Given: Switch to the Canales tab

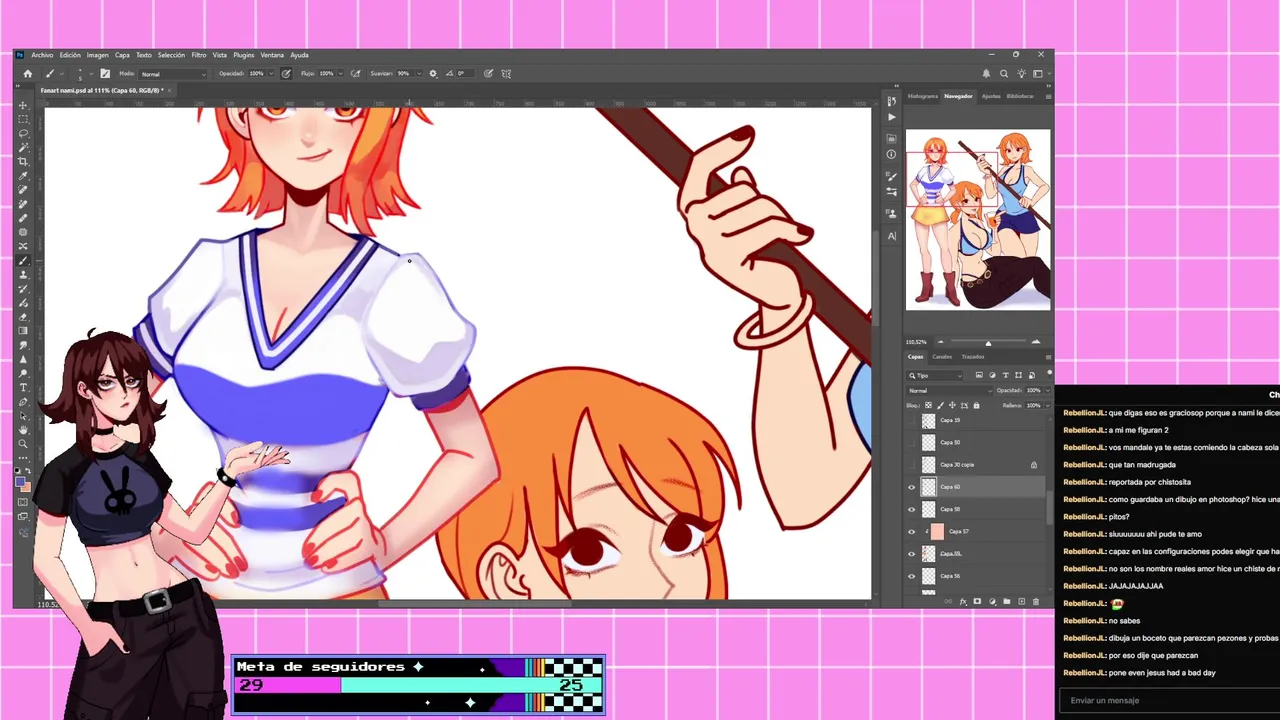Looking at the screenshot, I should pos(942,357).
